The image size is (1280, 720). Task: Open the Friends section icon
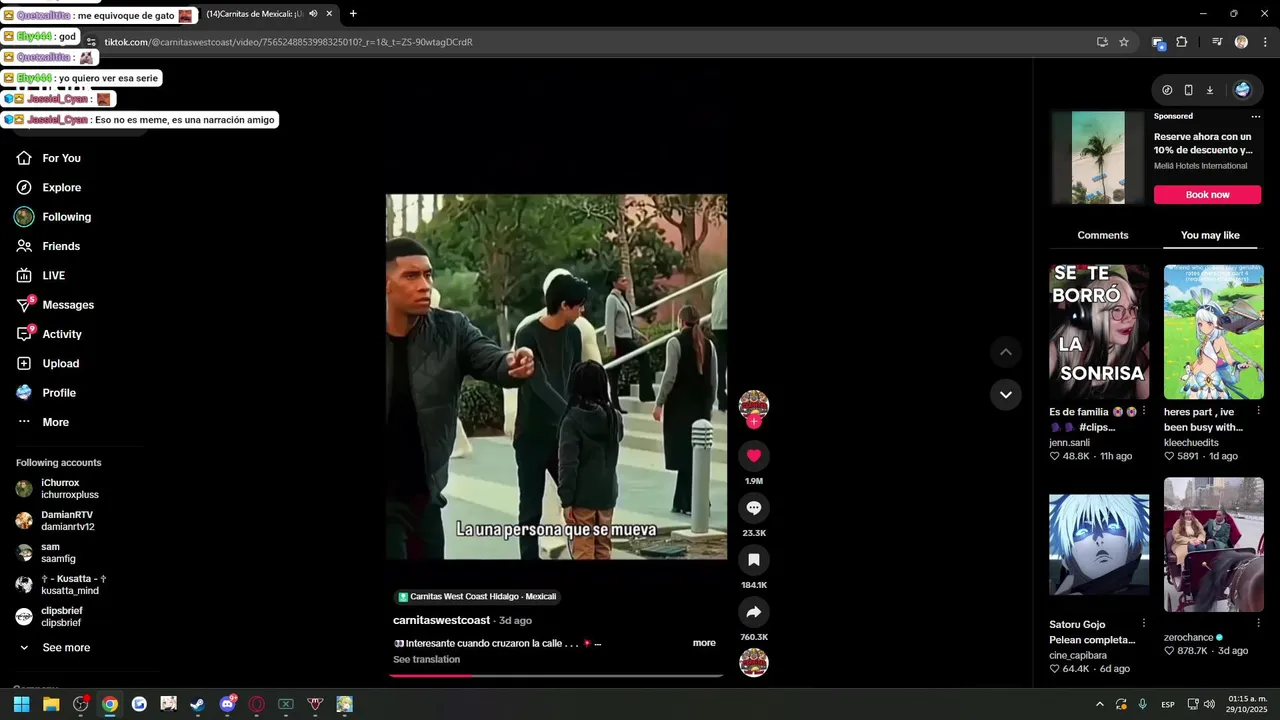(24, 246)
